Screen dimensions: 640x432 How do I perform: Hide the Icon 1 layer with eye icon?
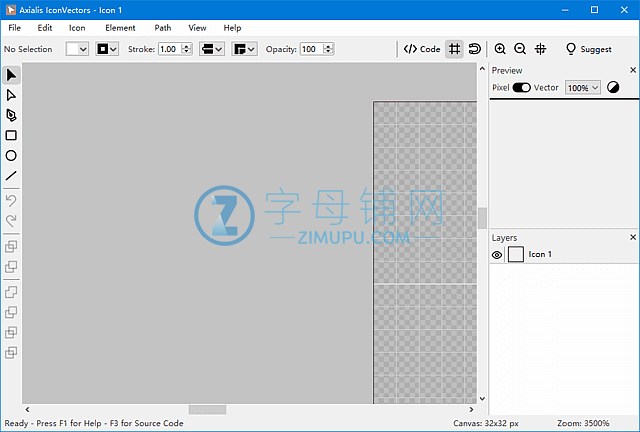[x=497, y=255]
